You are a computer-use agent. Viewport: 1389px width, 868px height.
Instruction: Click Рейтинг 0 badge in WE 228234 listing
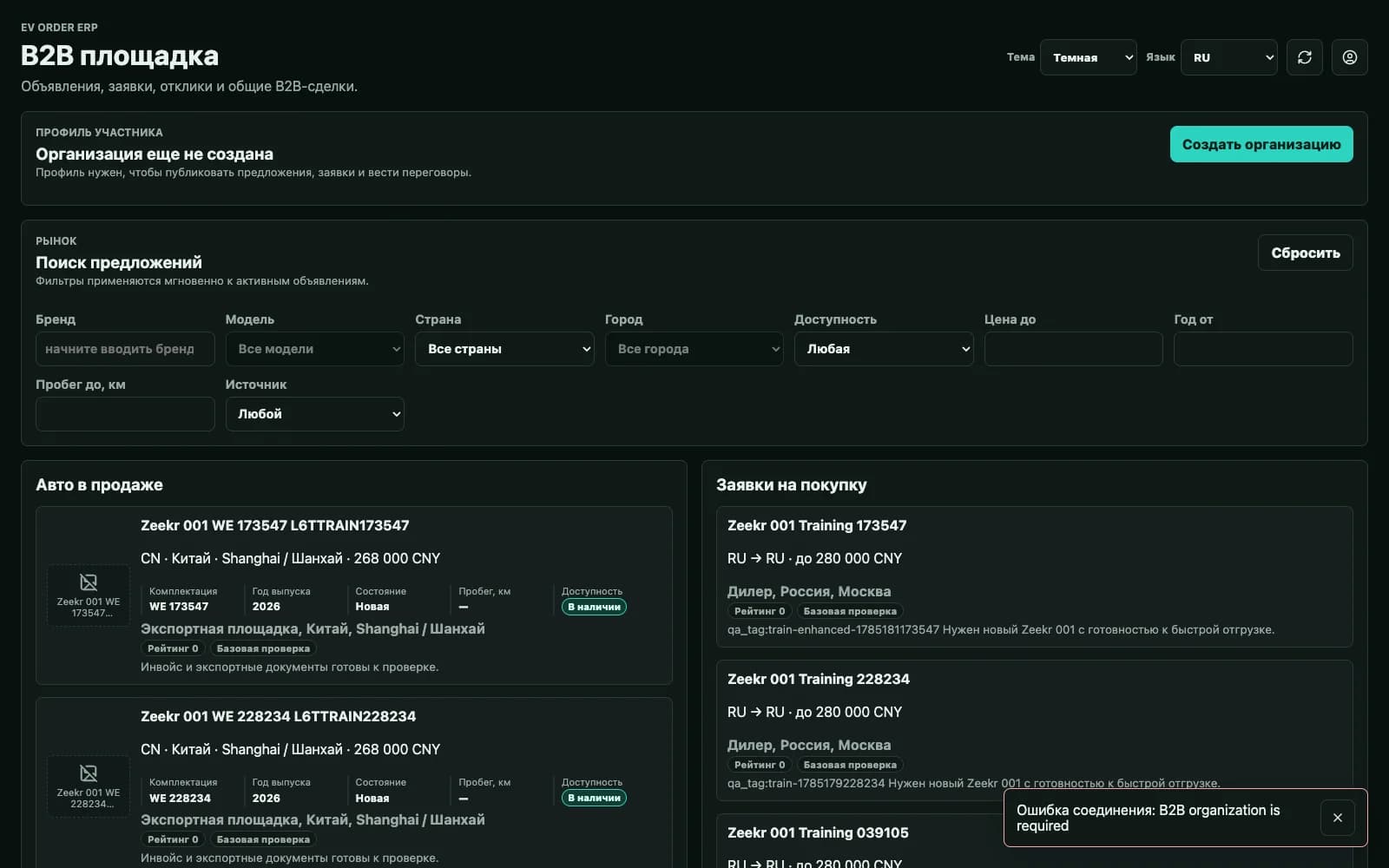pos(173,839)
